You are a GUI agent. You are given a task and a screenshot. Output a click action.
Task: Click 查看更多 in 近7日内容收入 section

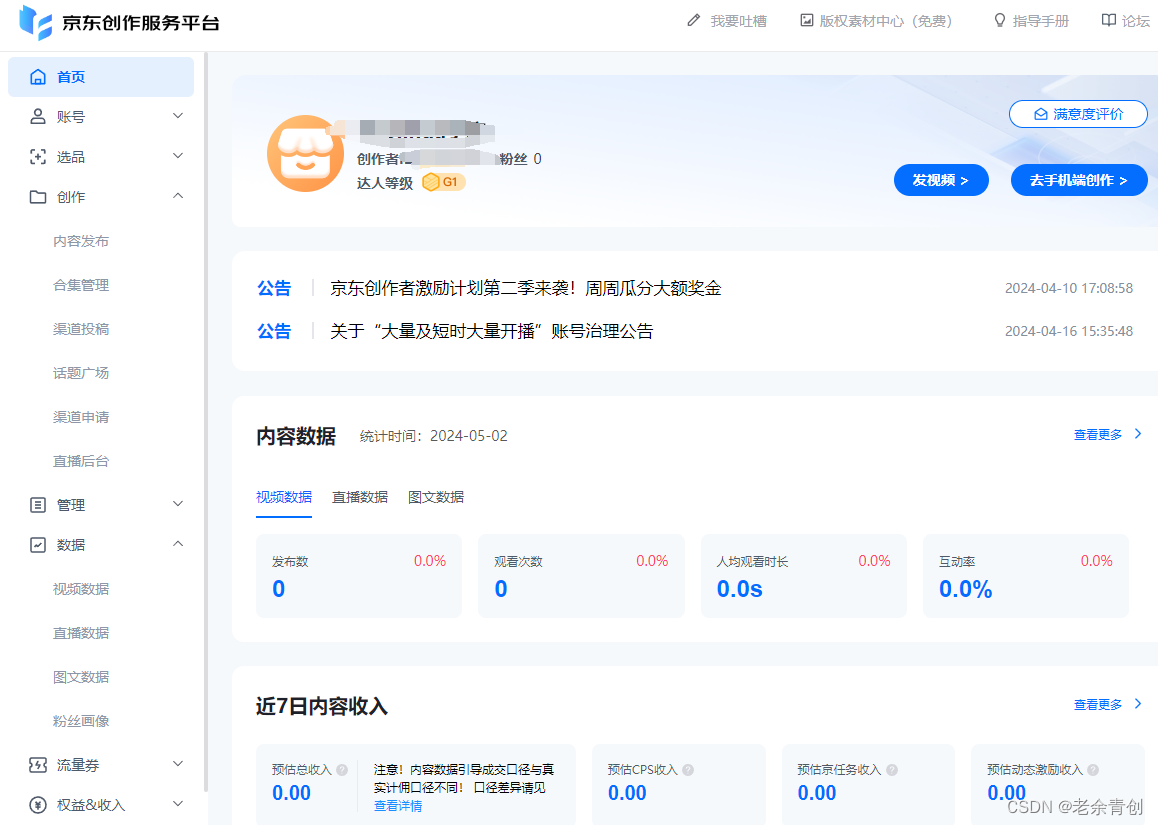(x=1098, y=705)
